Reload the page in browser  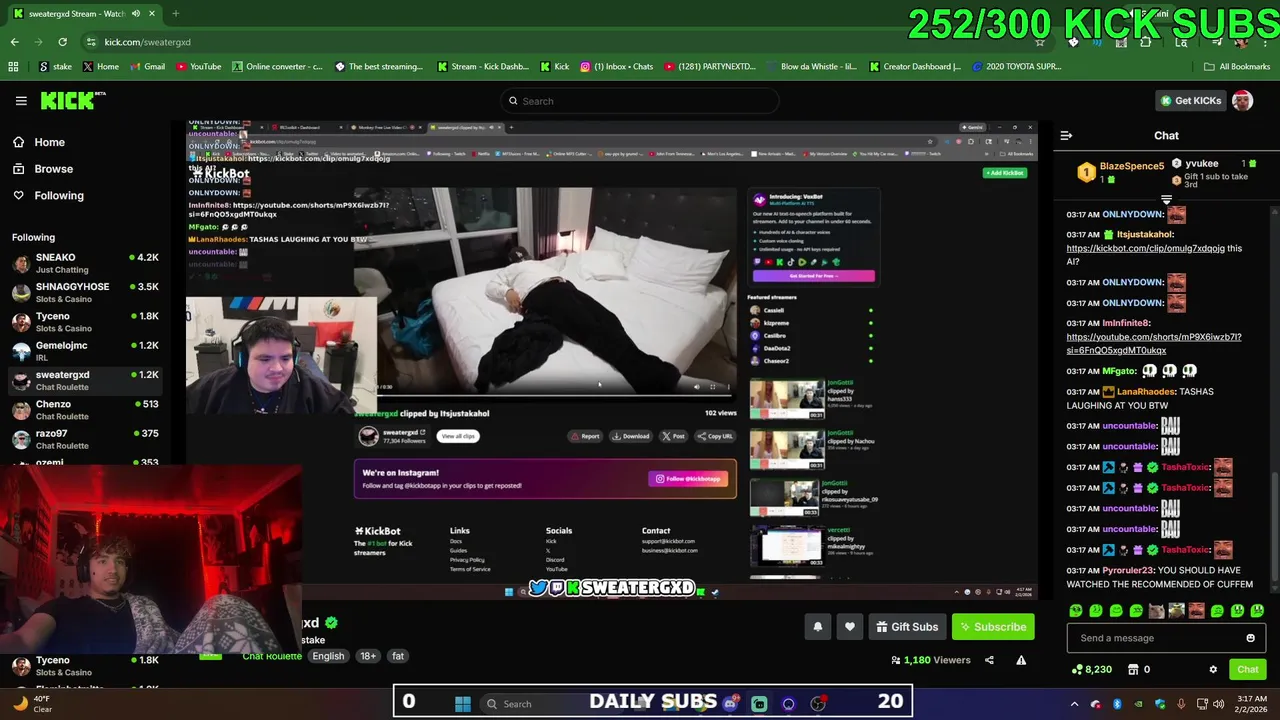coord(62,42)
